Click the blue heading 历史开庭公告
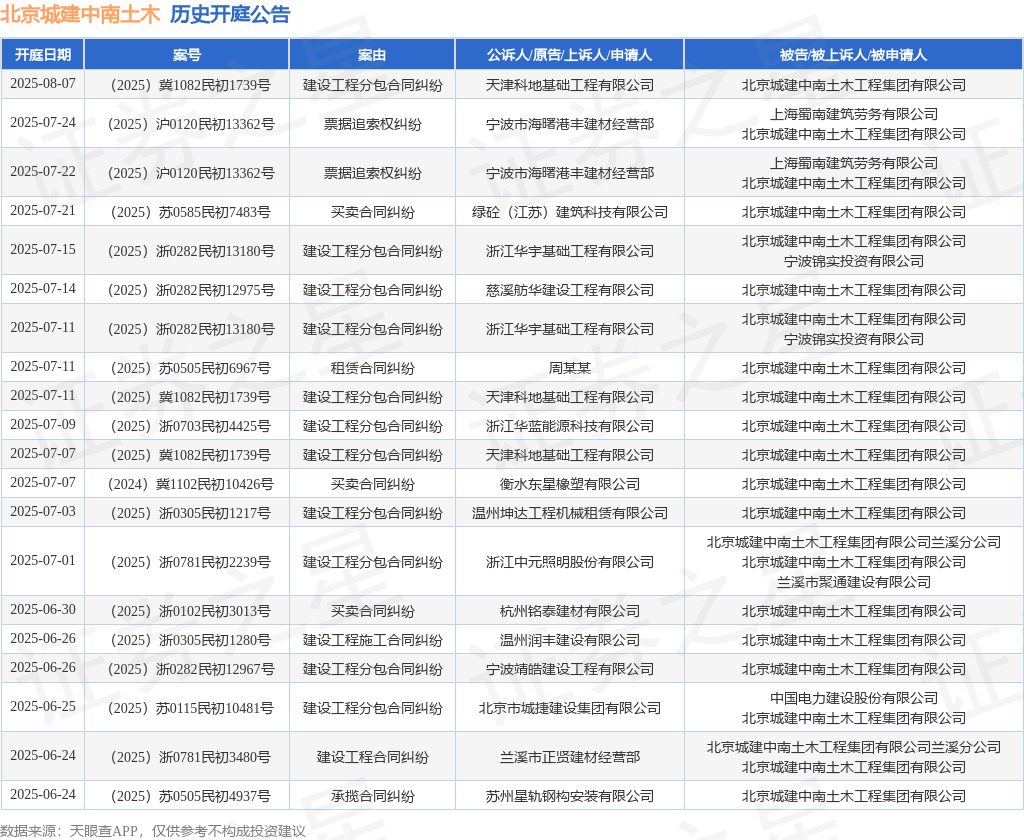Screen dimensions: 1024x840 pyautogui.click(x=230, y=14)
